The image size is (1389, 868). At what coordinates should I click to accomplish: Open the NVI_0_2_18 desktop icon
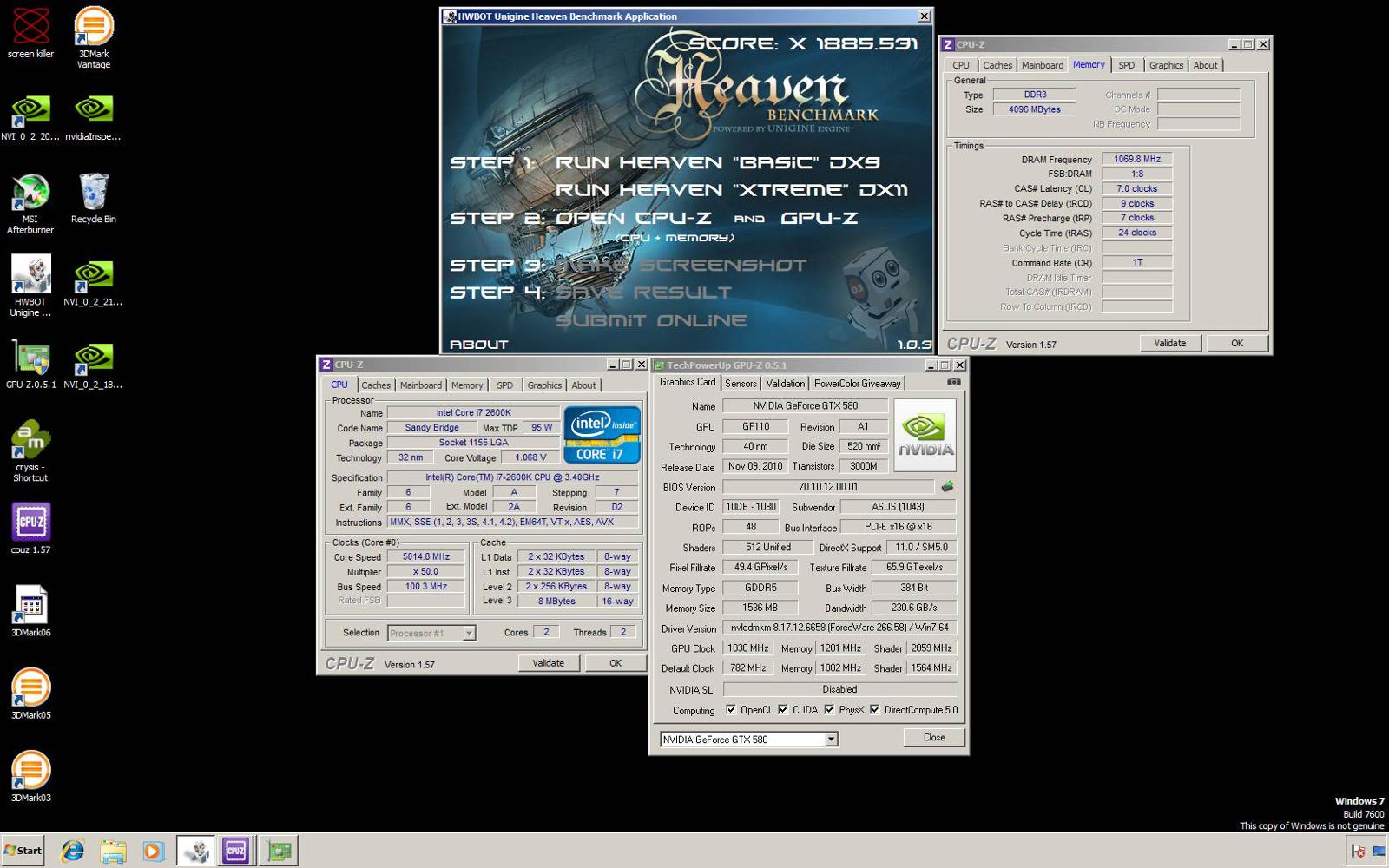pos(93,365)
